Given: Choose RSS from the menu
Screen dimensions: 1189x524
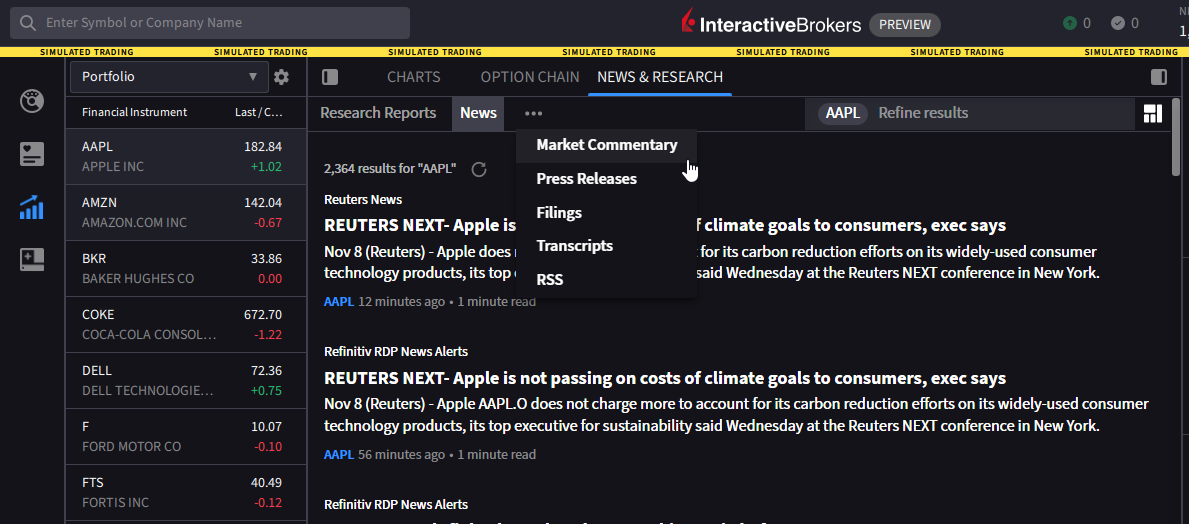Looking at the screenshot, I should tap(550, 280).
